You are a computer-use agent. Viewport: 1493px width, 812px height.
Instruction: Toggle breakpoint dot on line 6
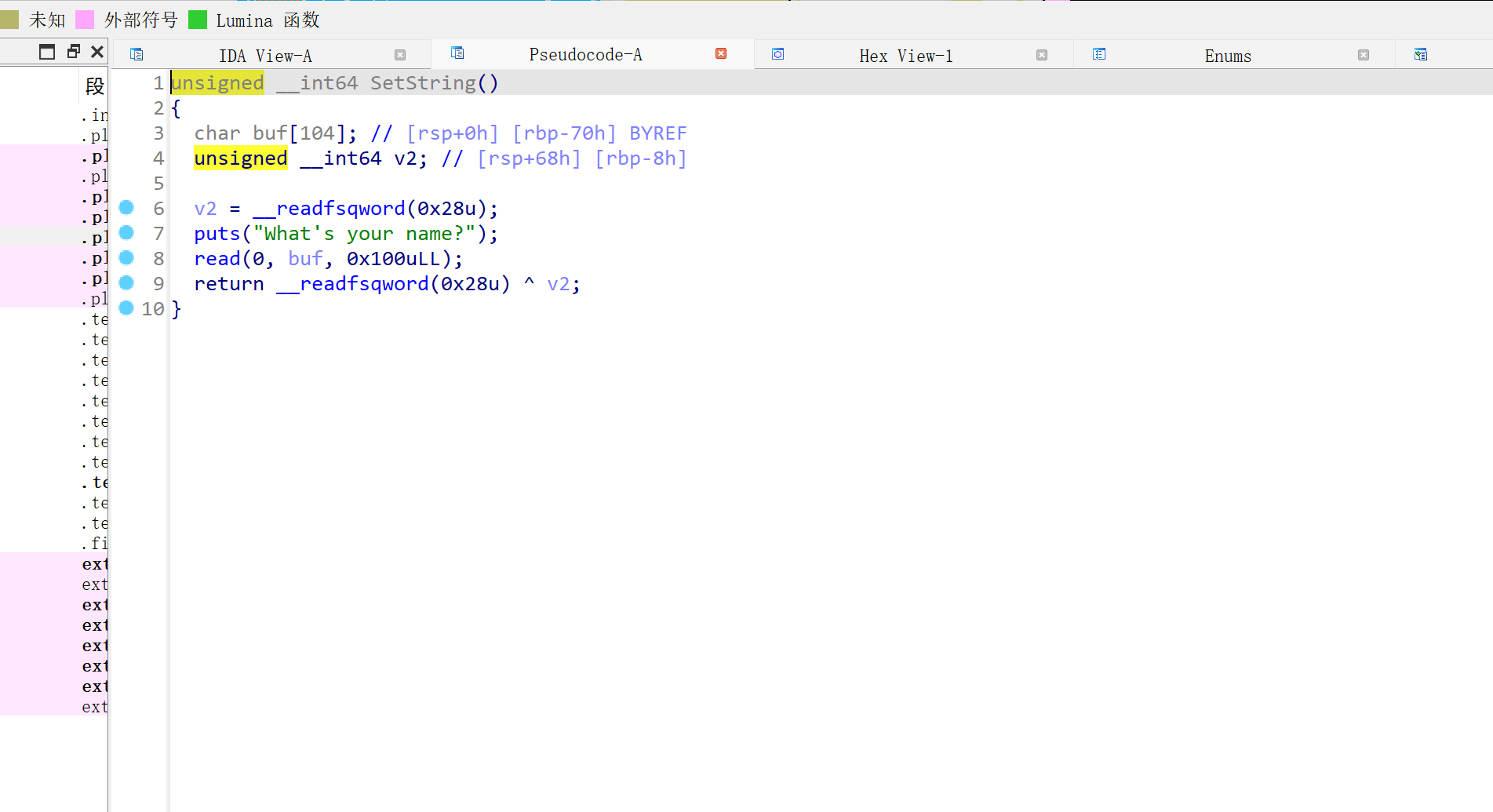pos(126,208)
